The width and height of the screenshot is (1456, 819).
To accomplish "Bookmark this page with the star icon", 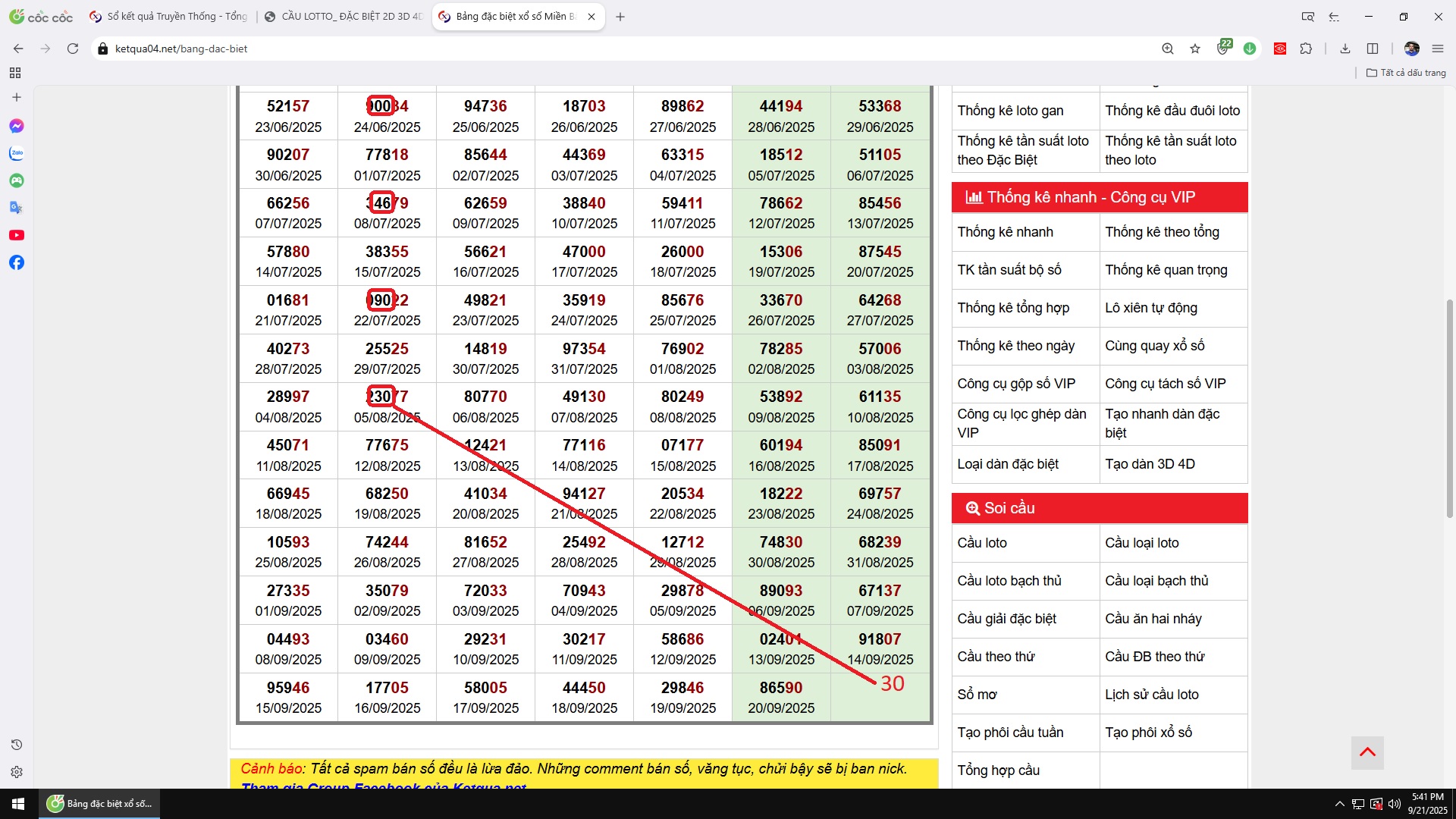I will (1195, 49).
